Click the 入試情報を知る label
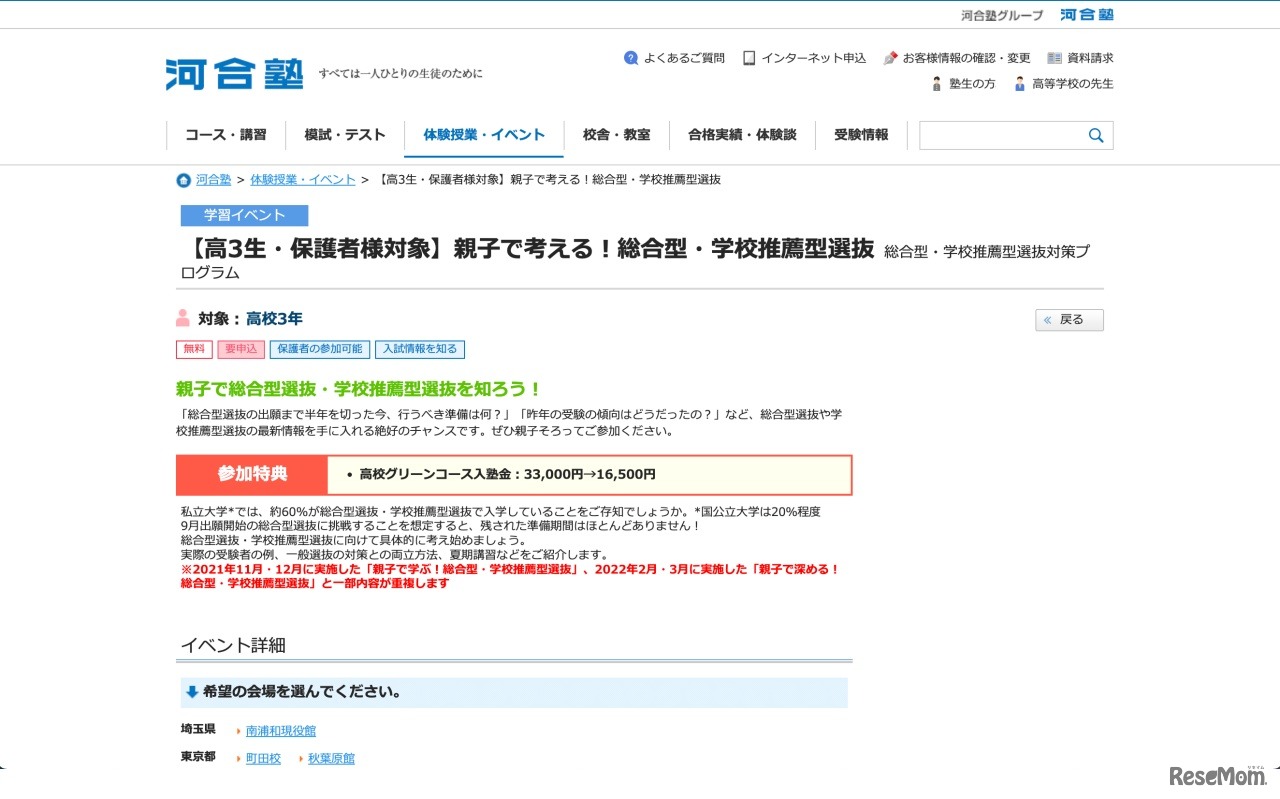The image size is (1280, 799). pyautogui.click(x=419, y=349)
